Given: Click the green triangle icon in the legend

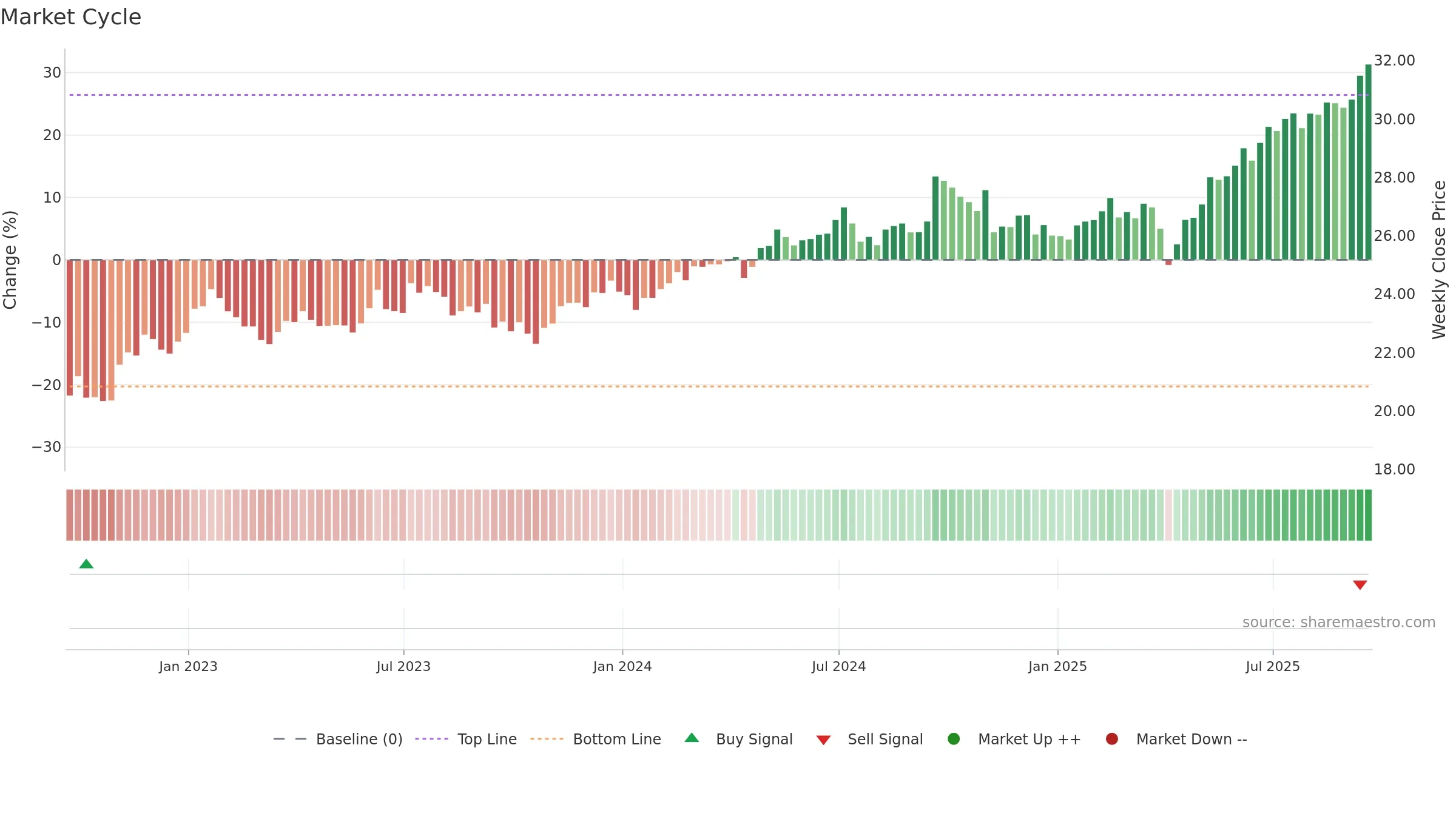Looking at the screenshot, I should 692,738.
